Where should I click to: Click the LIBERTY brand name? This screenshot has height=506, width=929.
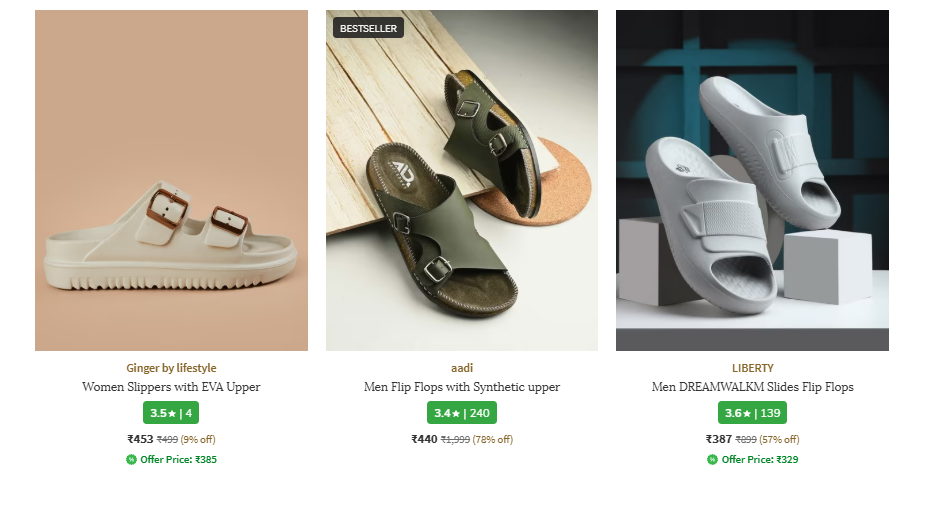click(752, 368)
